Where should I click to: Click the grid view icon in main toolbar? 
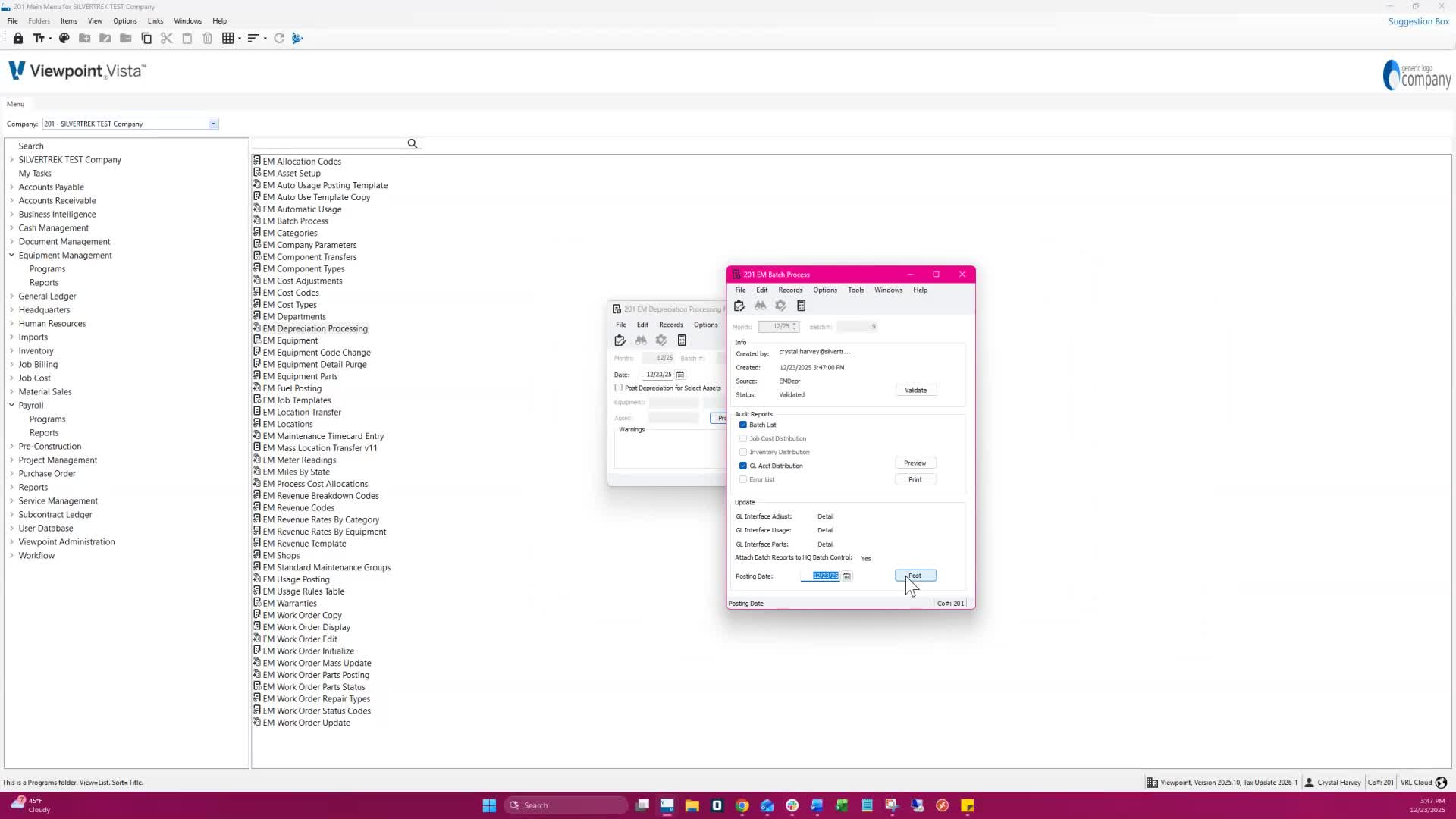tap(227, 38)
